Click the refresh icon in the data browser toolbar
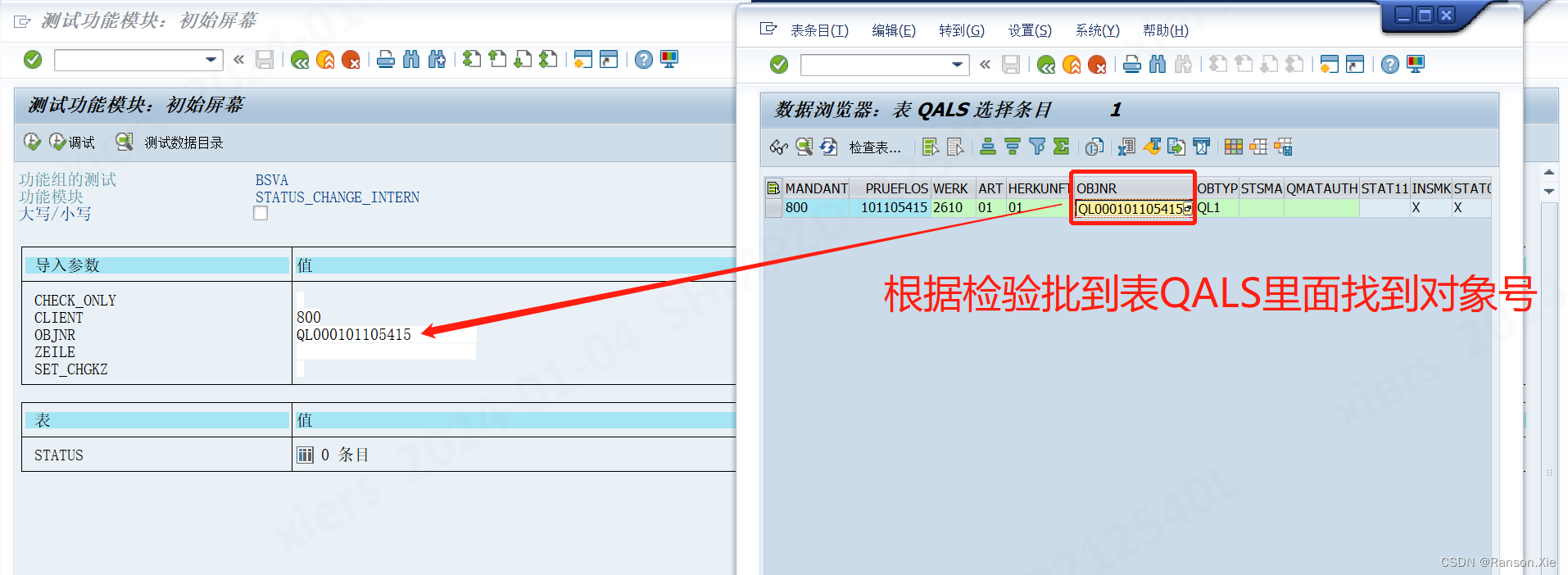 click(x=829, y=147)
